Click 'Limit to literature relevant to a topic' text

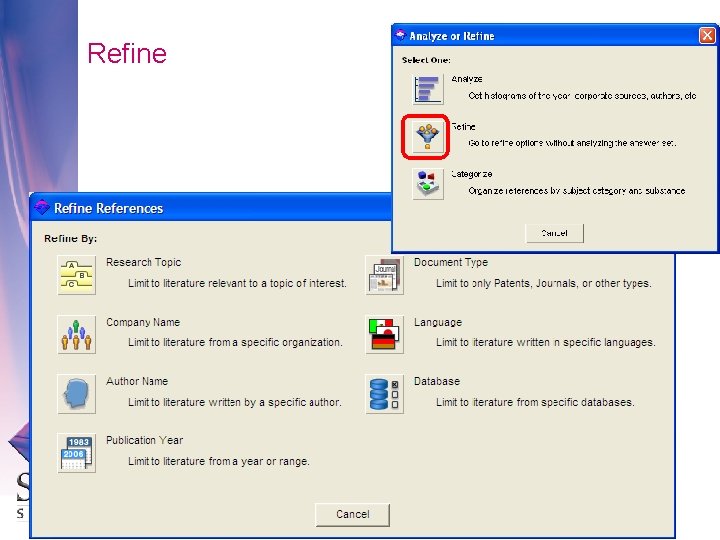237,283
